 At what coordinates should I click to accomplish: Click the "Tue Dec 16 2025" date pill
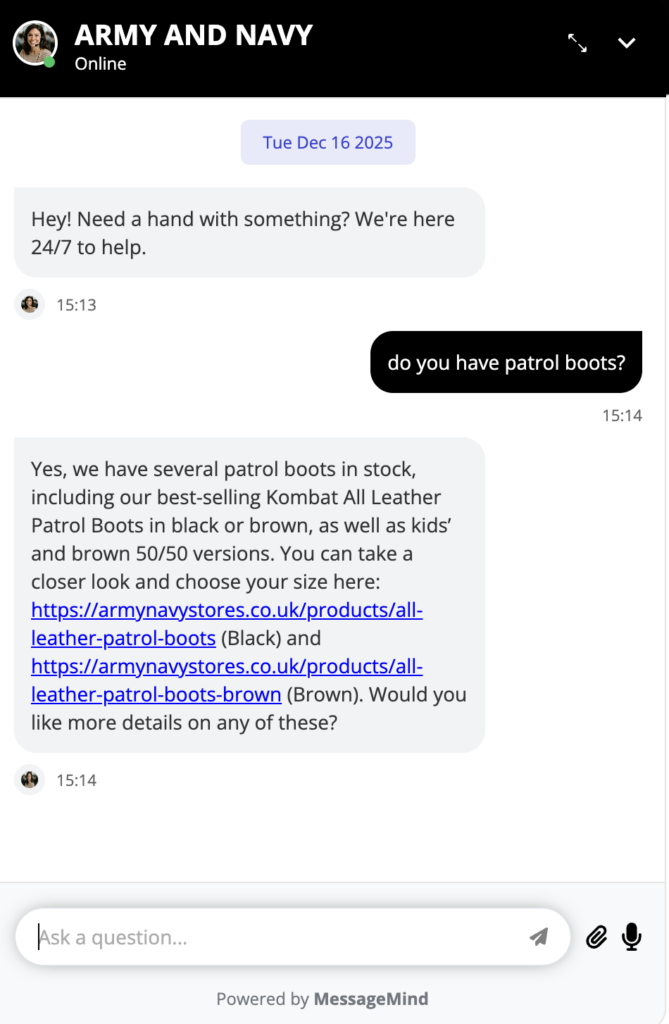tap(328, 142)
